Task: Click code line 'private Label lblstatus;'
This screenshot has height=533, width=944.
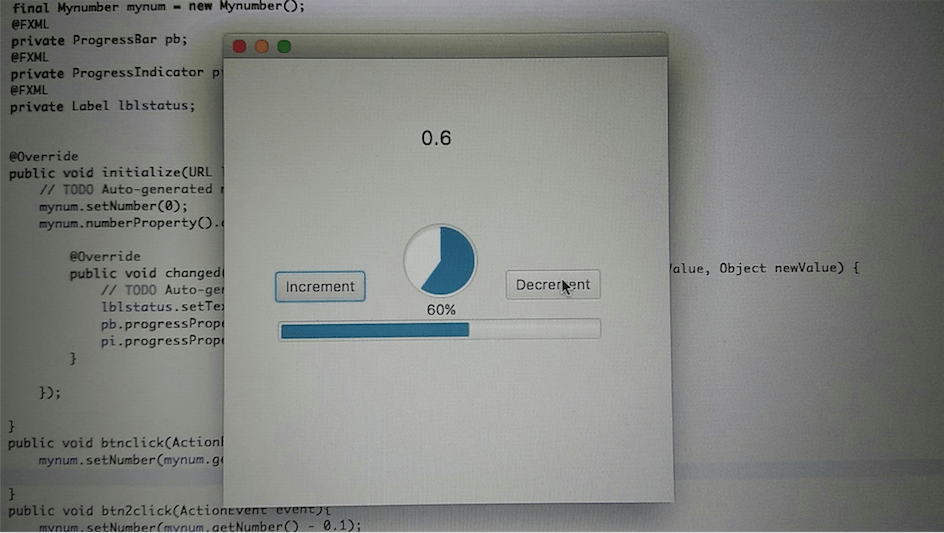Action: [x=103, y=106]
